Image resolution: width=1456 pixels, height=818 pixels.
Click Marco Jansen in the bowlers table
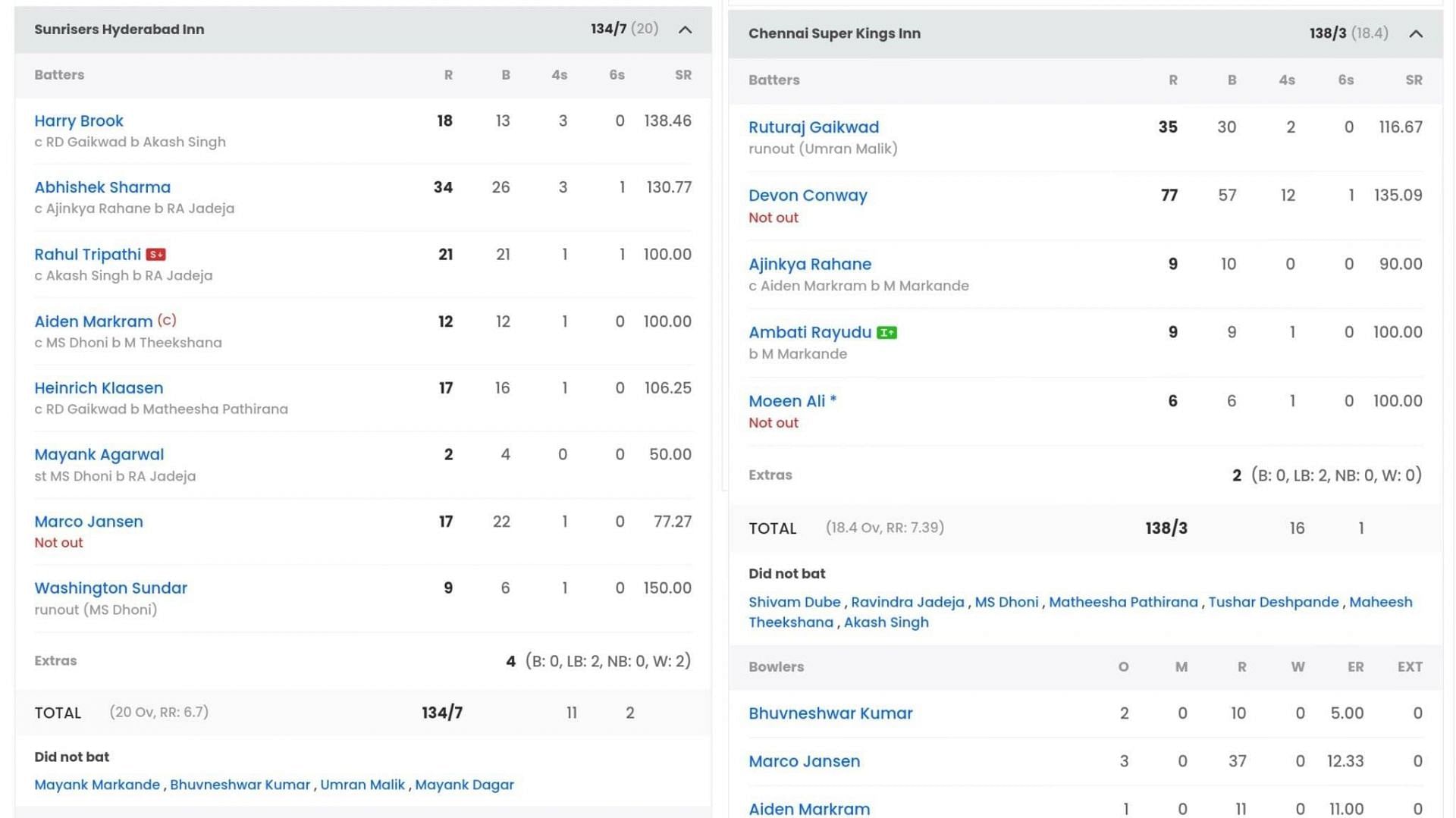[x=804, y=762]
